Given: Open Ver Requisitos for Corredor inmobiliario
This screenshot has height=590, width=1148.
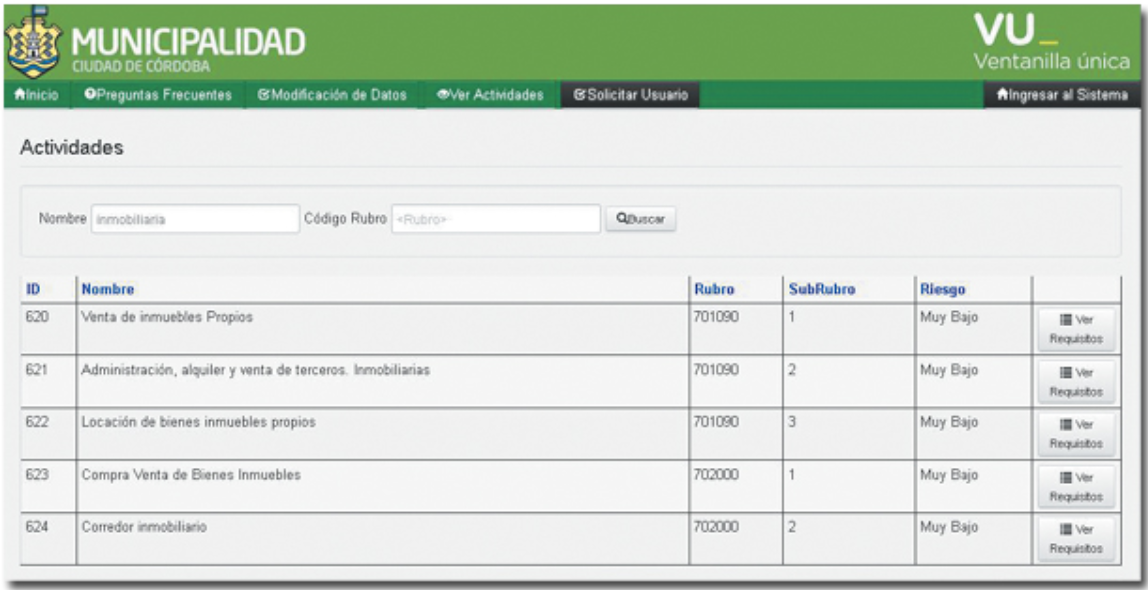Looking at the screenshot, I should [1075, 538].
